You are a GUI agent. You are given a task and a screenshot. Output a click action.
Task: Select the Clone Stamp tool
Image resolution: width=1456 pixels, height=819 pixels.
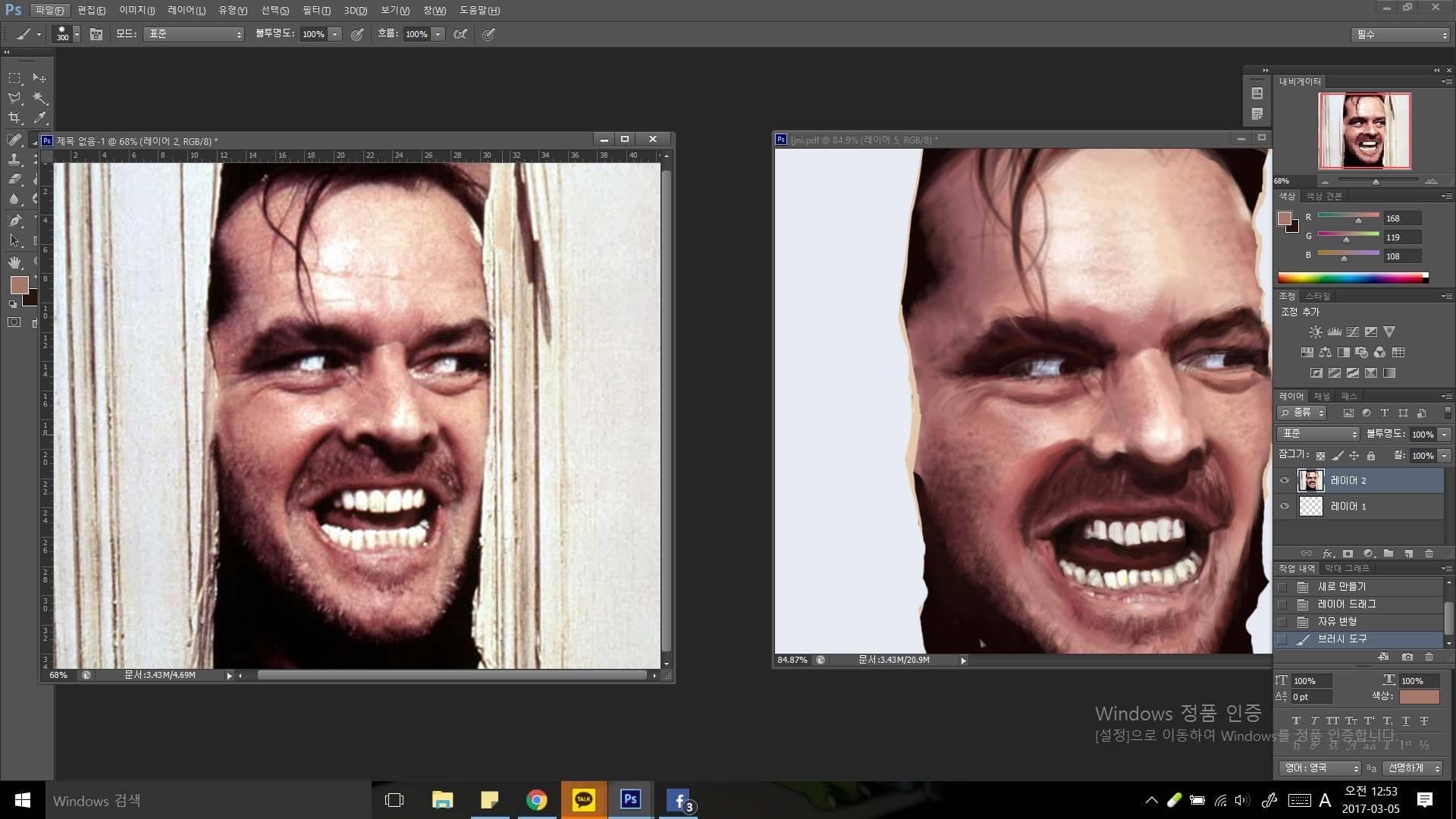point(14,159)
